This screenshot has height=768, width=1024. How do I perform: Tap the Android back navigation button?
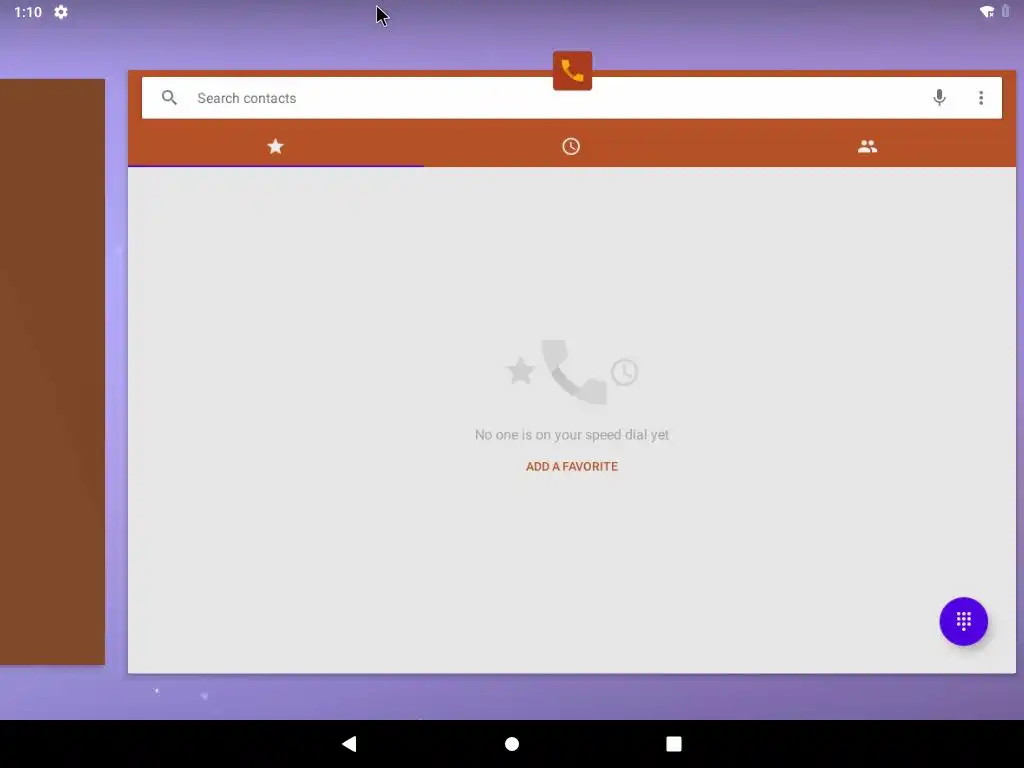(x=349, y=744)
